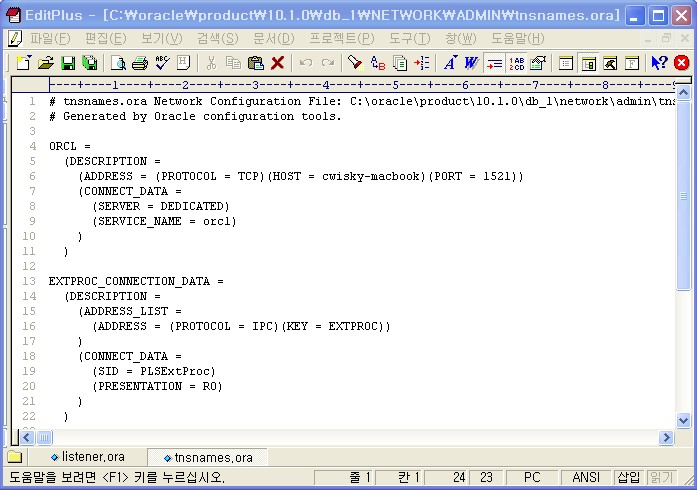Click the window icon marked F
697x490 pixels.
tap(632, 63)
